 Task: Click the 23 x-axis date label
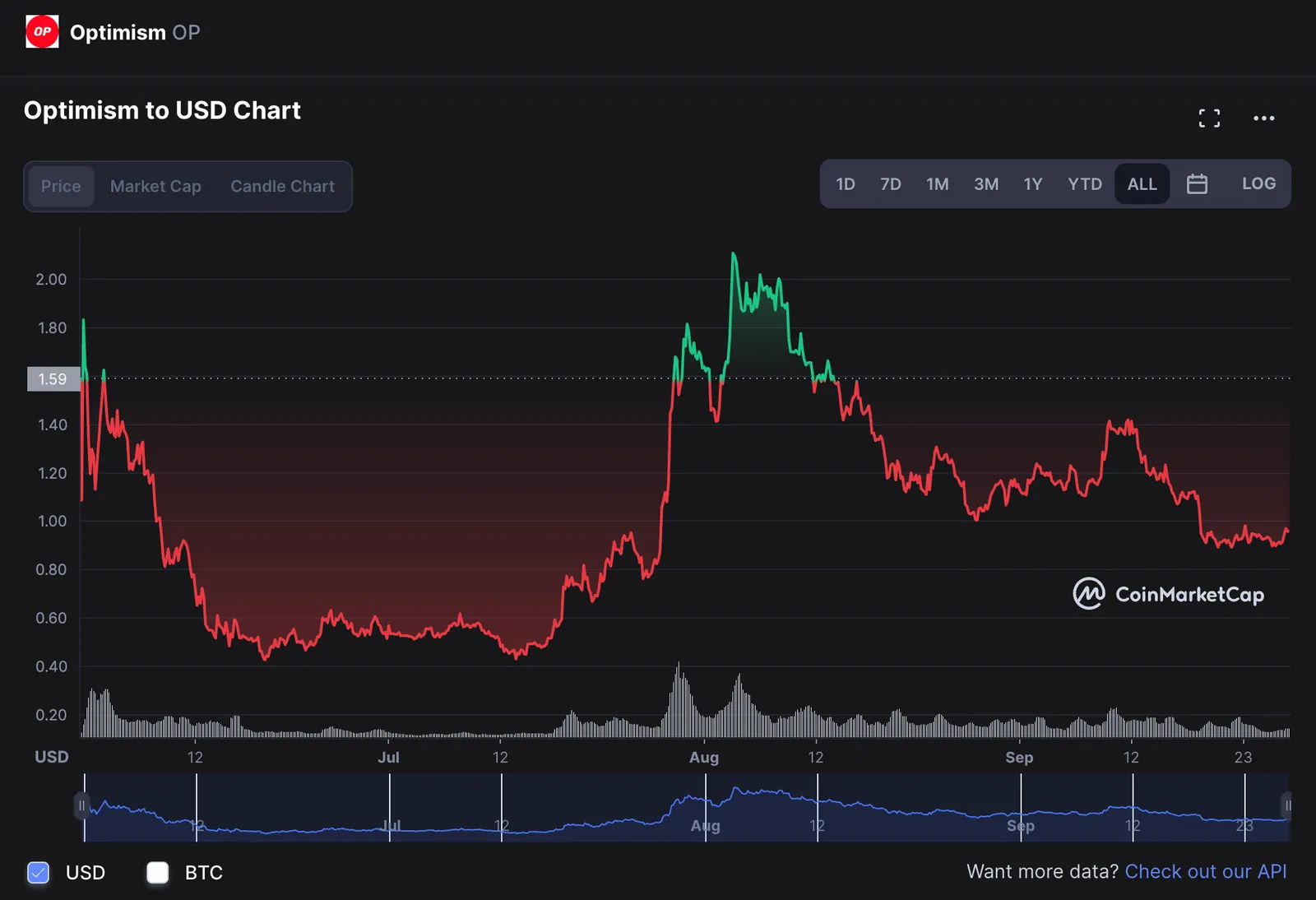pyautogui.click(x=1243, y=757)
